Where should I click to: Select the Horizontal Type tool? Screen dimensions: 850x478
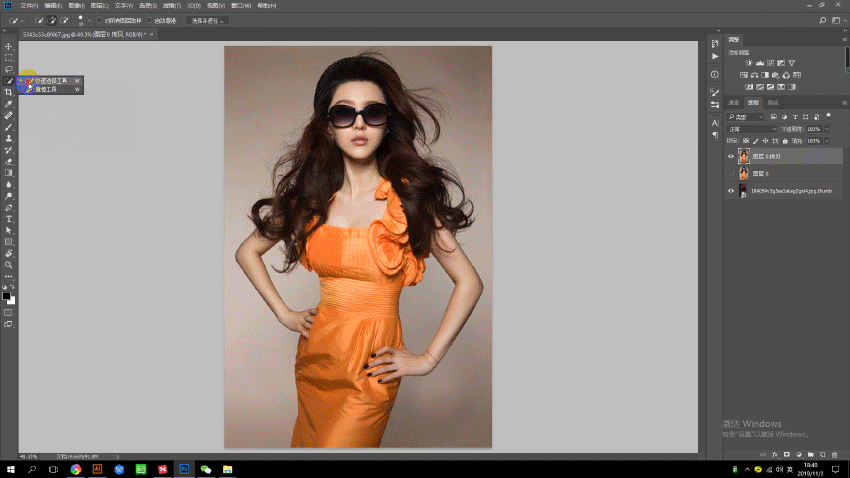[x=9, y=219]
